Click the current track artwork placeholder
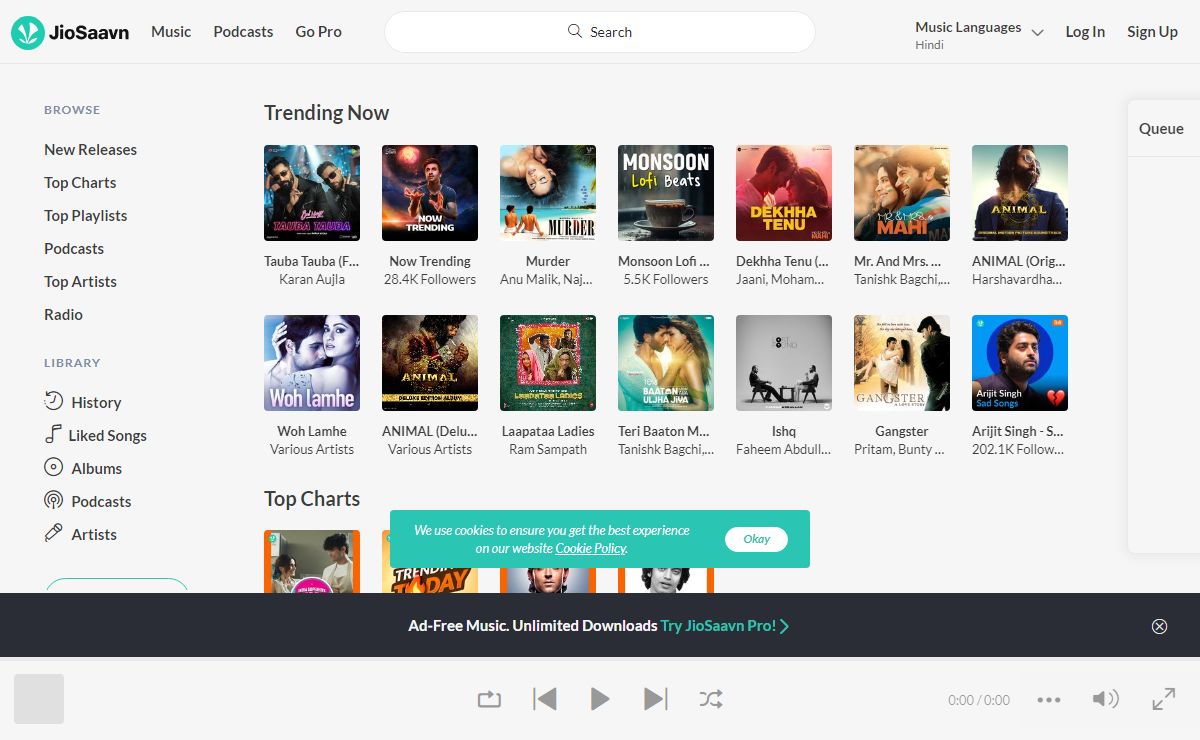The image size is (1200, 740). pos(39,699)
